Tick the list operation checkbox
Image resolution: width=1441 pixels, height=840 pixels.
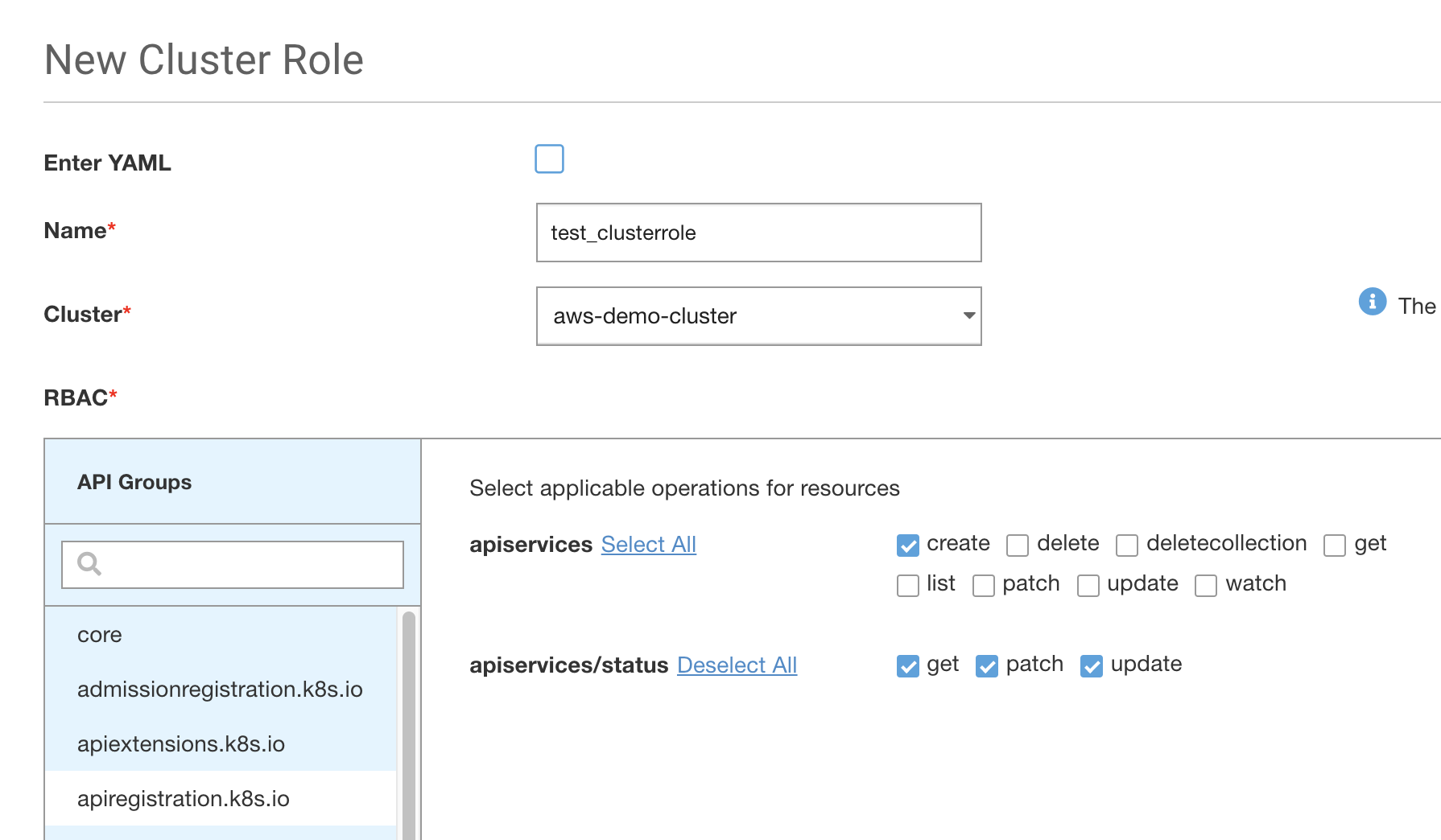pos(907,586)
